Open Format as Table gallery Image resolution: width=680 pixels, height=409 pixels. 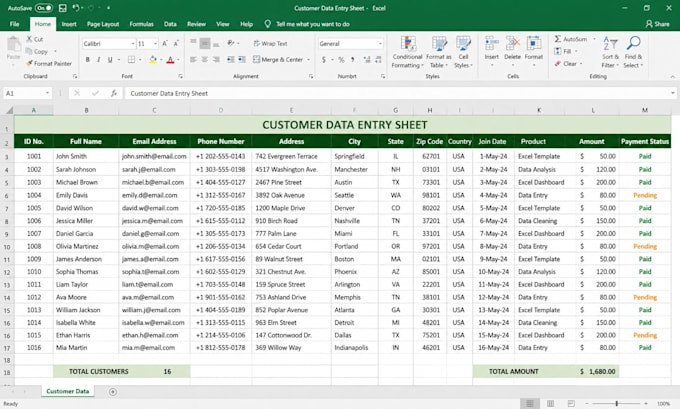pyautogui.click(x=438, y=52)
